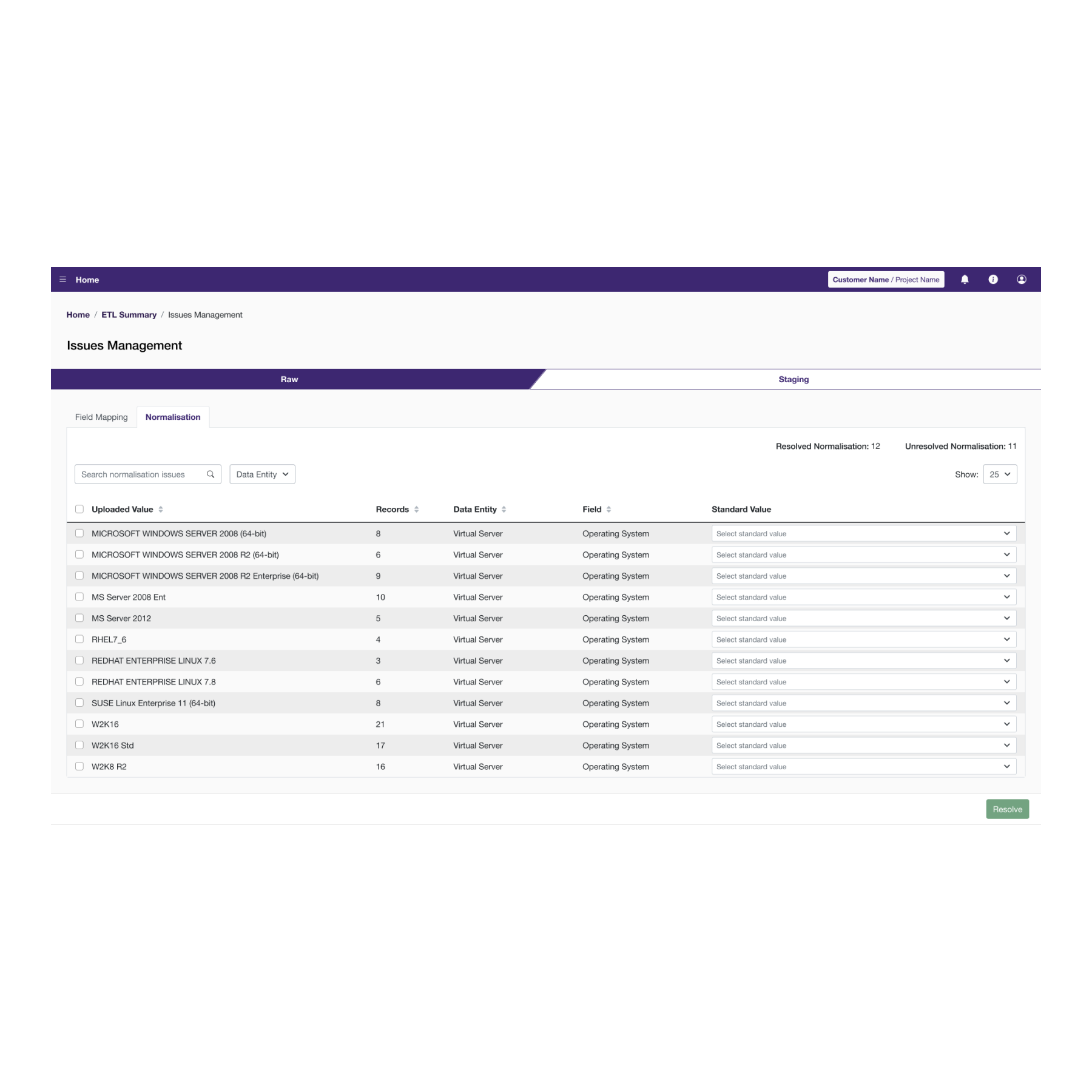Open the Show 25 page size dropdown

(x=999, y=474)
